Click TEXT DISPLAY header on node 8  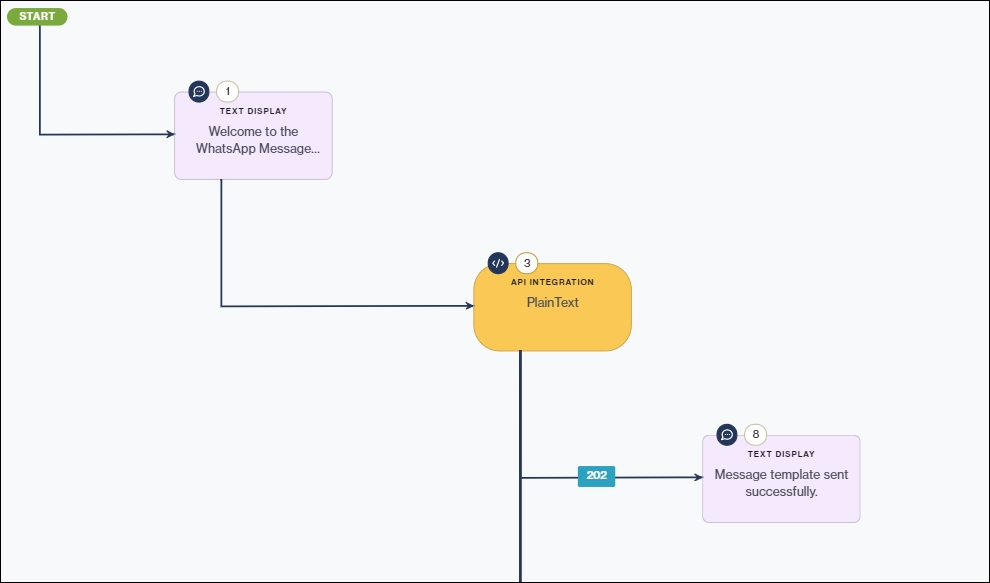pyautogui.click(x=781, y=454)
